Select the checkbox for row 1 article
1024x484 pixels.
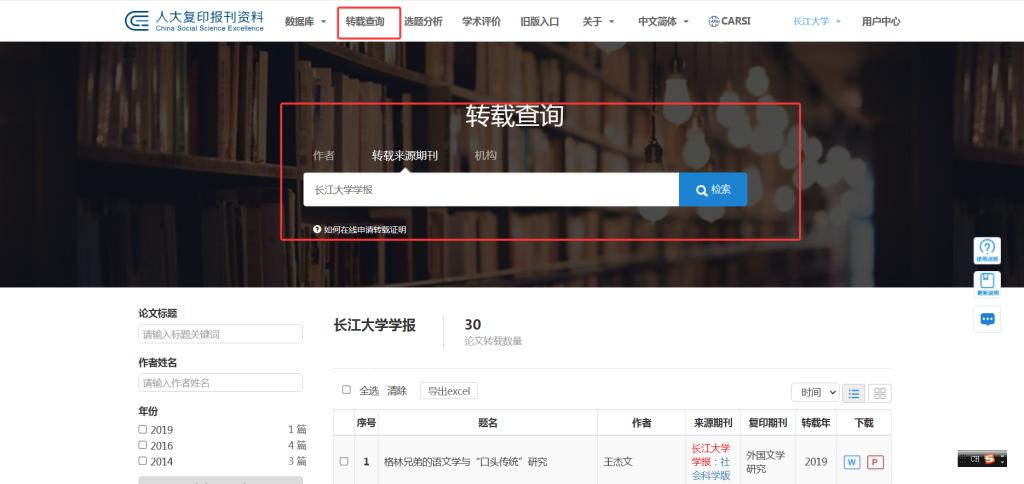pyautogui.click(x=344, y=461)
